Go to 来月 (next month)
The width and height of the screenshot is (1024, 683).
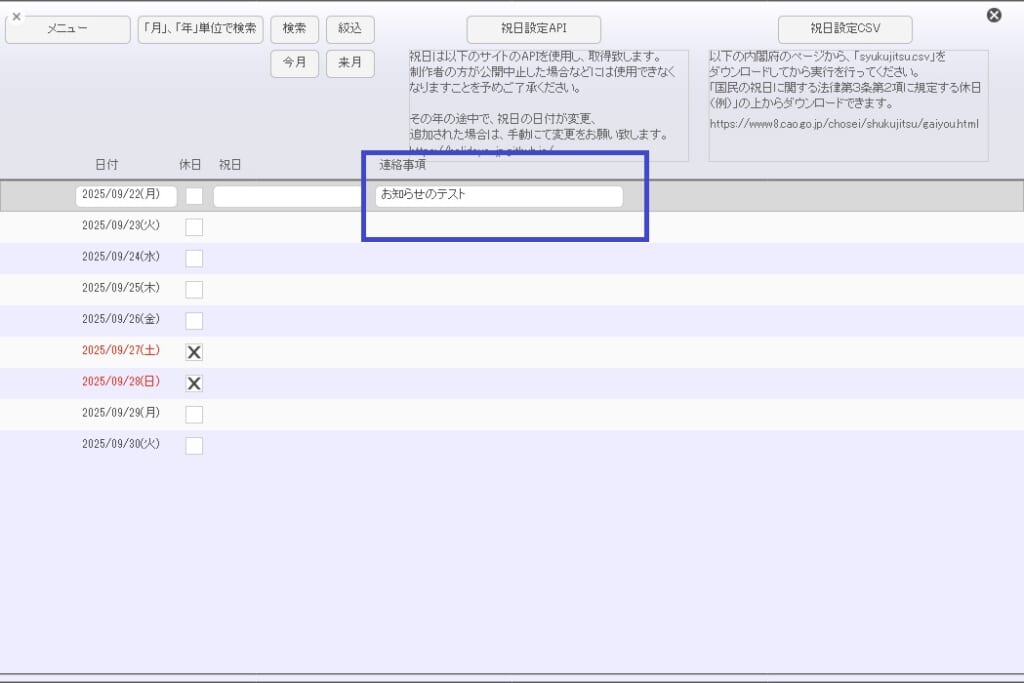pos(350,63)
